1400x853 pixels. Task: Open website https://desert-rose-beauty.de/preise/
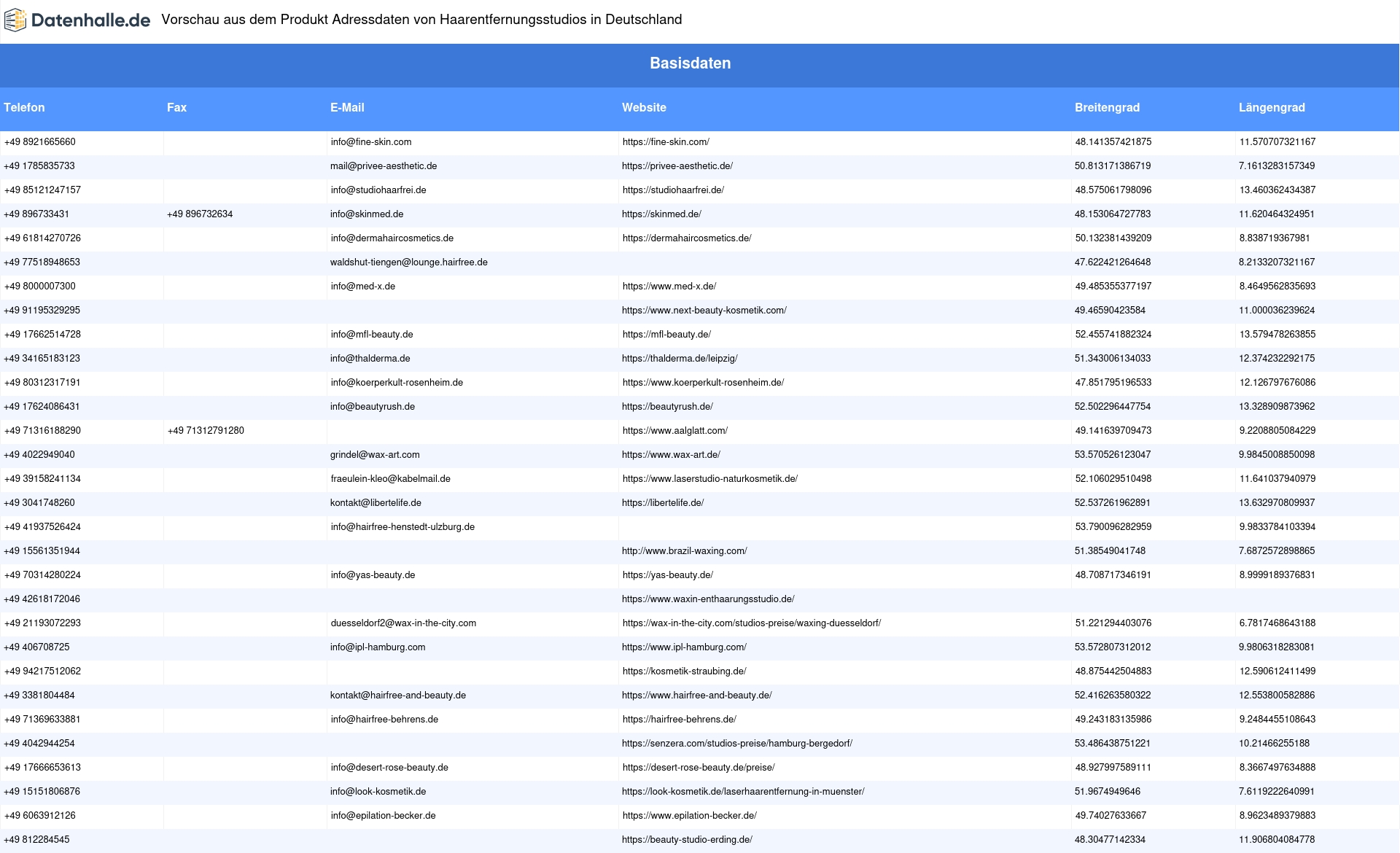[699, 768]
